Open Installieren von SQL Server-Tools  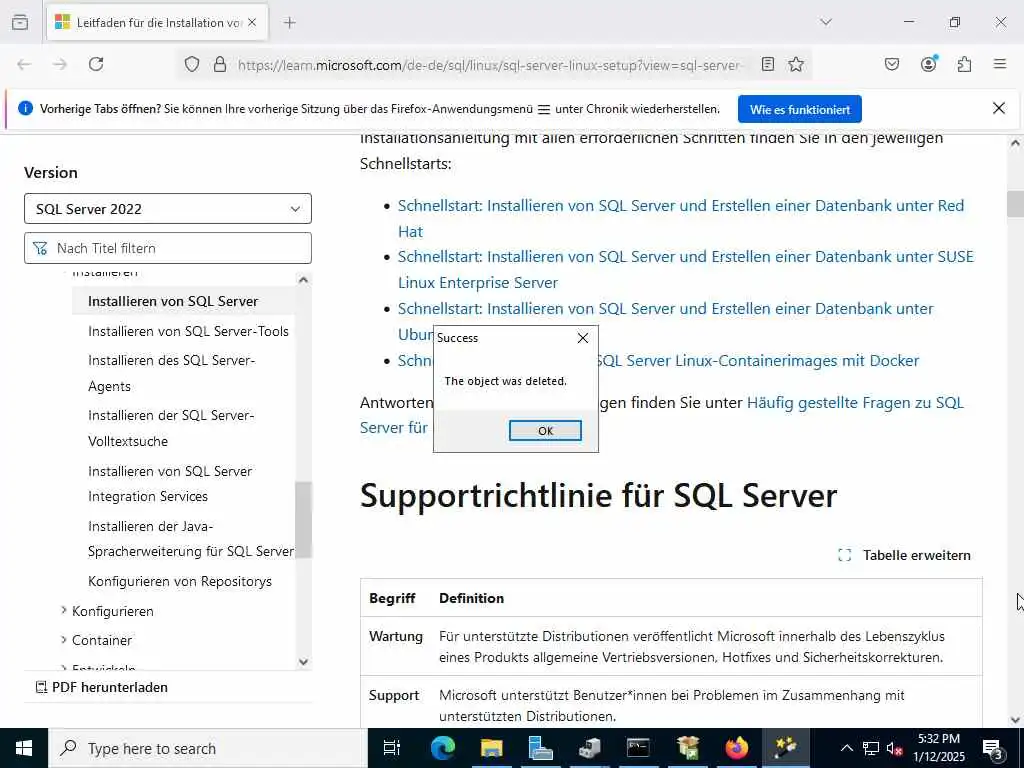pos(188,331)
